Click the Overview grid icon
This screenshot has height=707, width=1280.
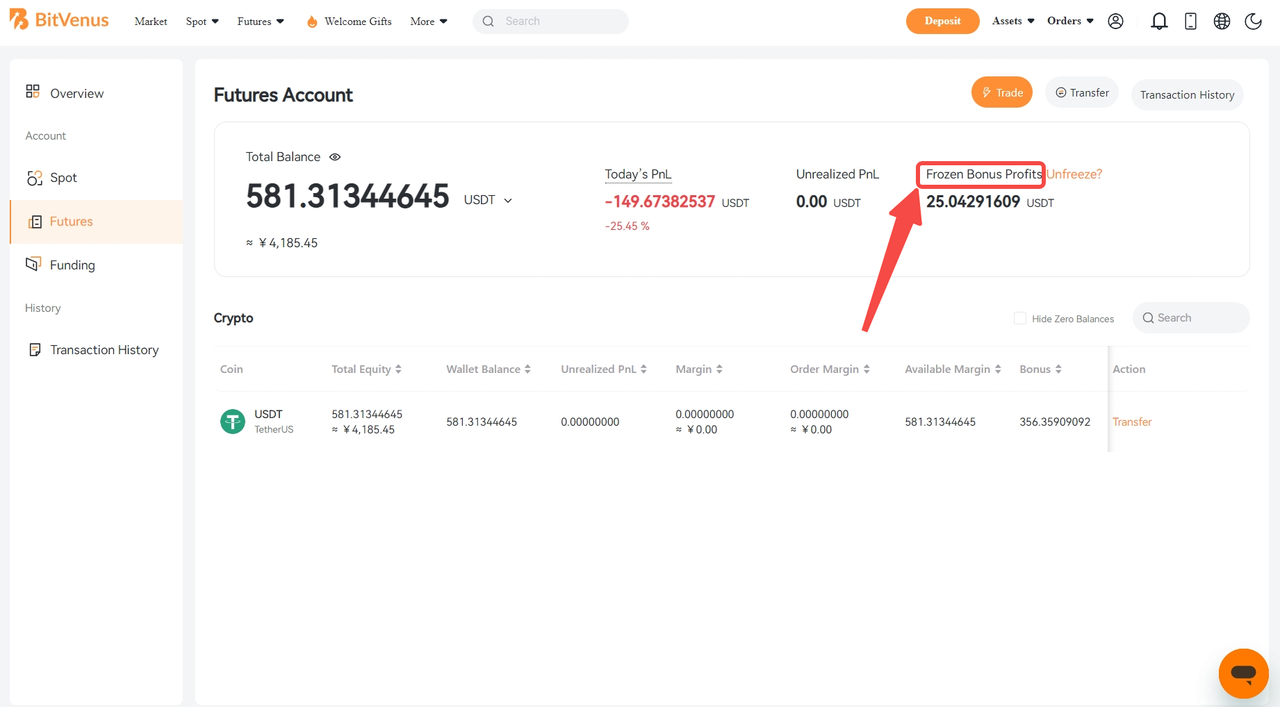[33, 92]
